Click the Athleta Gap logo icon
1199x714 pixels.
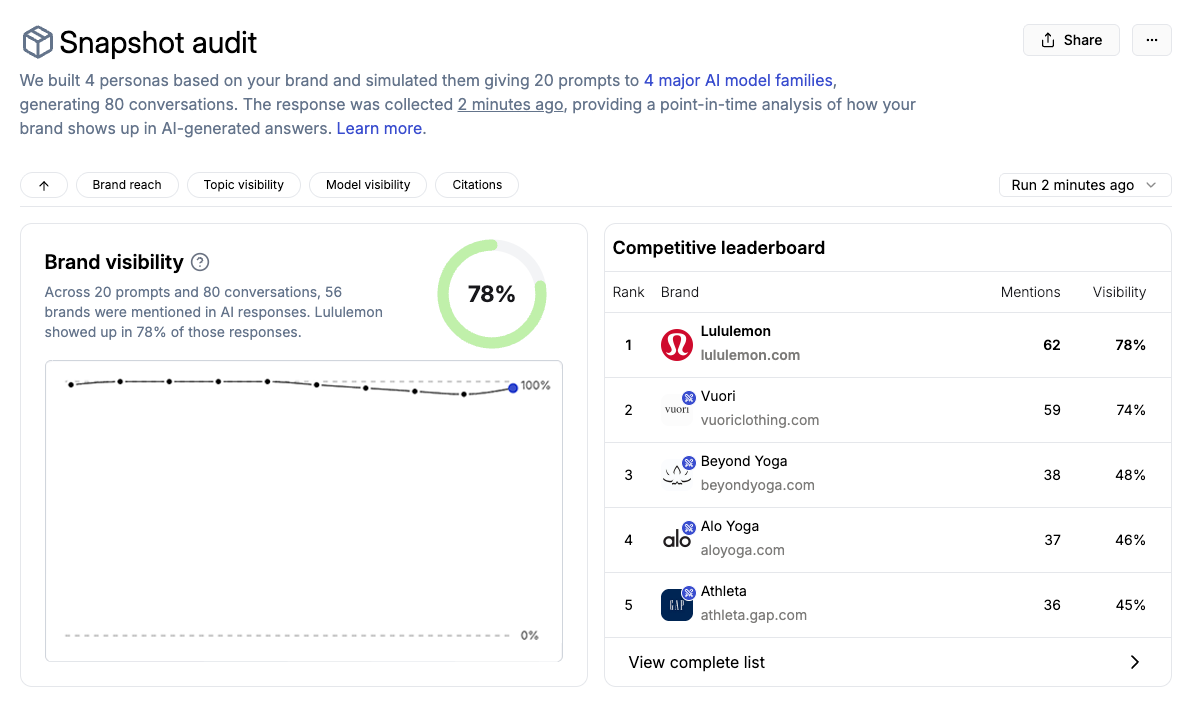(x=677, y=605)
